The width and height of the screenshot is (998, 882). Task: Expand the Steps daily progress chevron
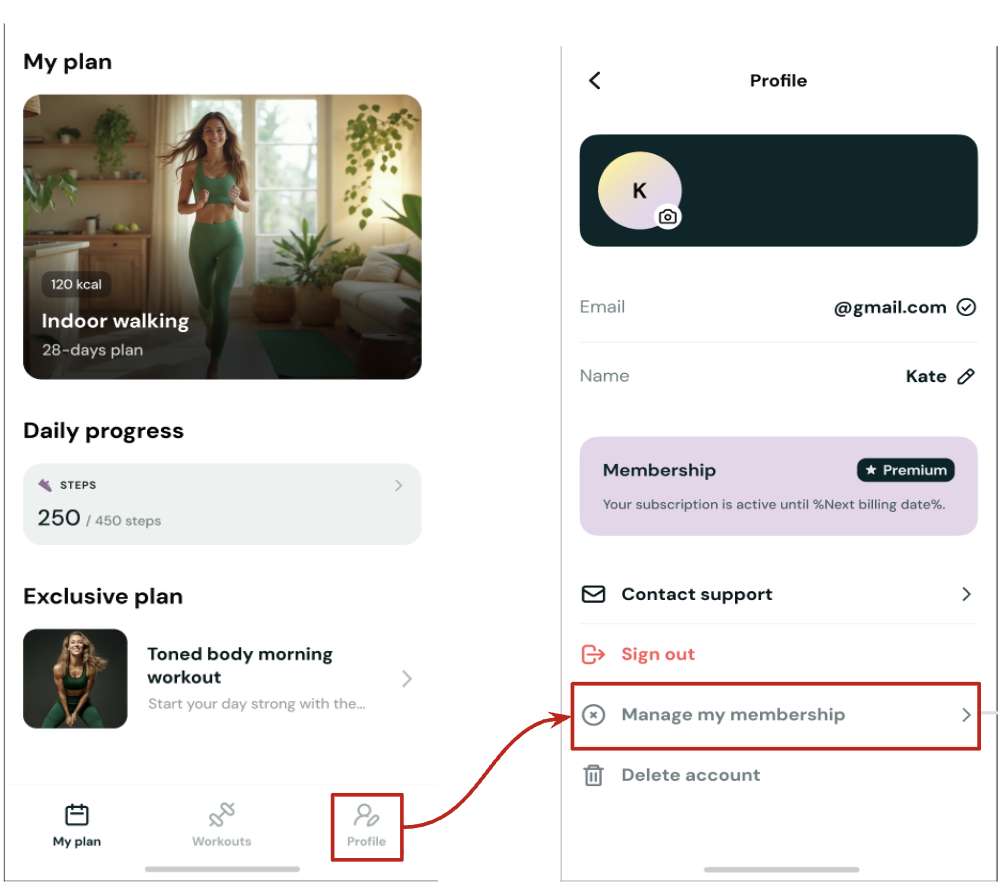(x=398, y=486)
